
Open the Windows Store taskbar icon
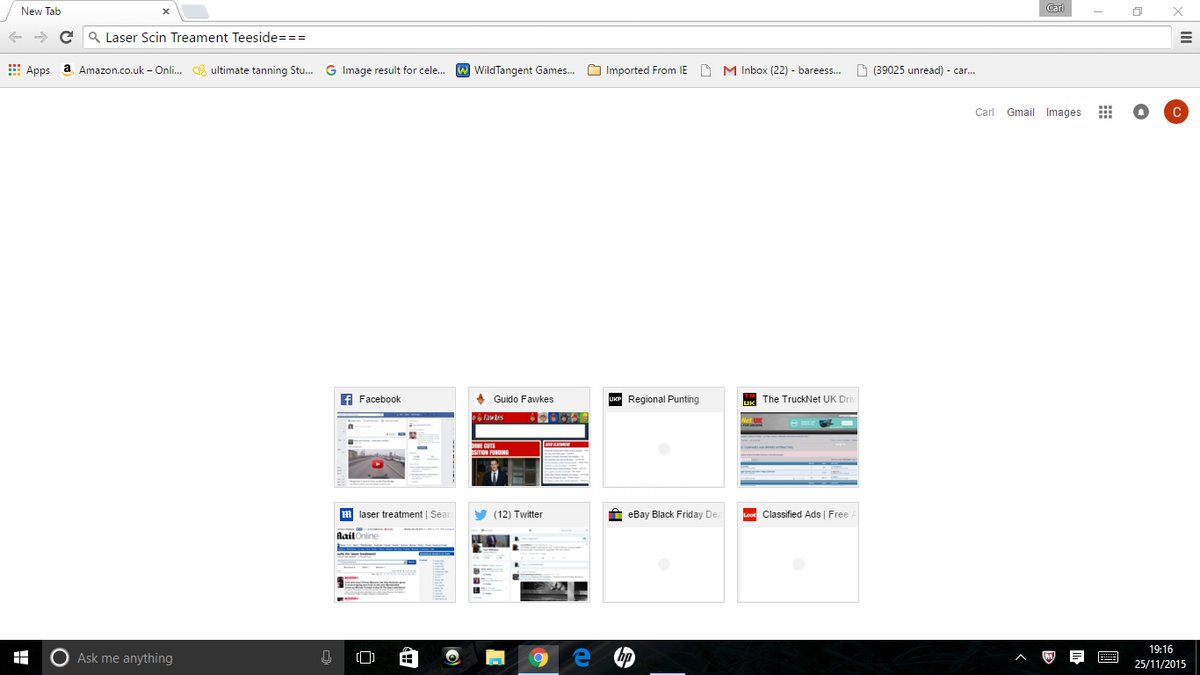tap(408, 657)
